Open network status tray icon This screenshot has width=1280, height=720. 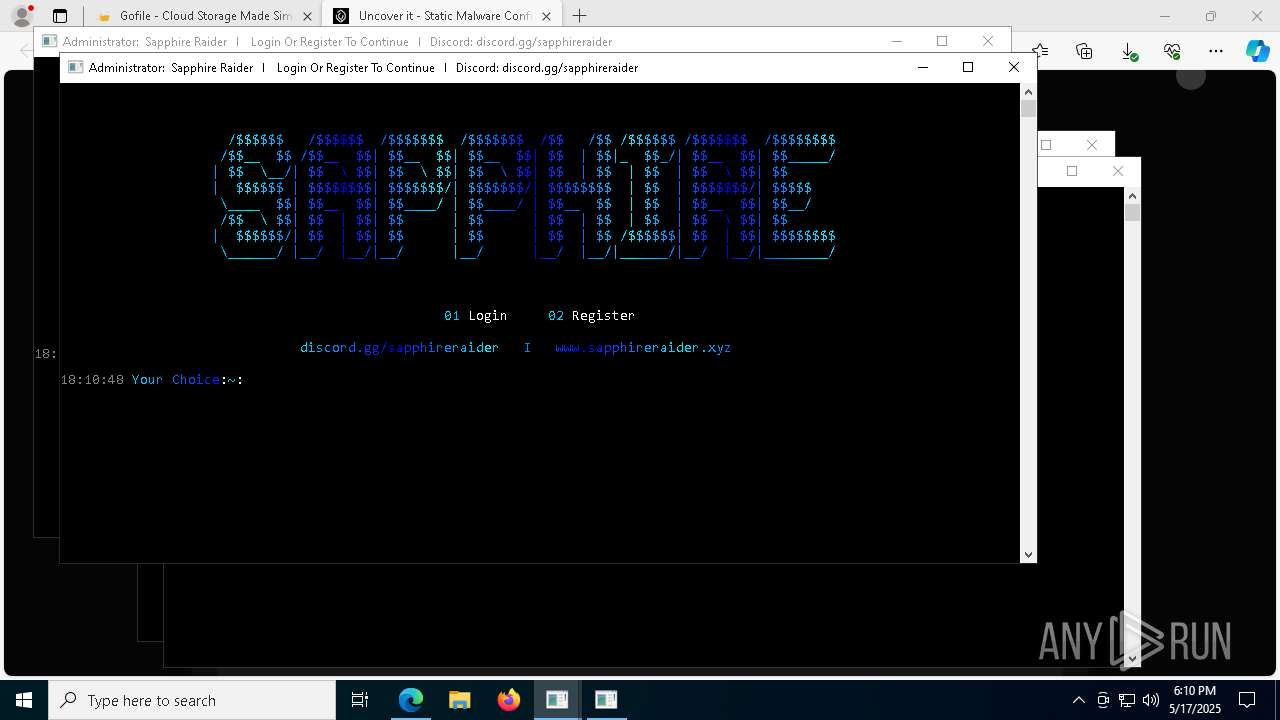point(1126,700)
